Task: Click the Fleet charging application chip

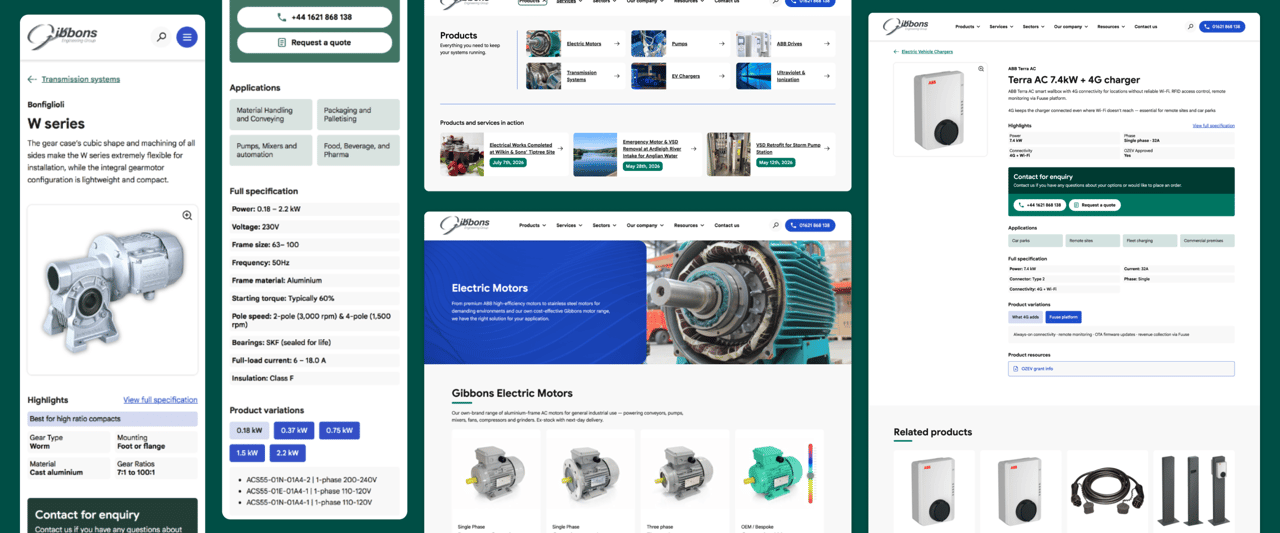Action: pyautogui.click(x=1150, y=241)
